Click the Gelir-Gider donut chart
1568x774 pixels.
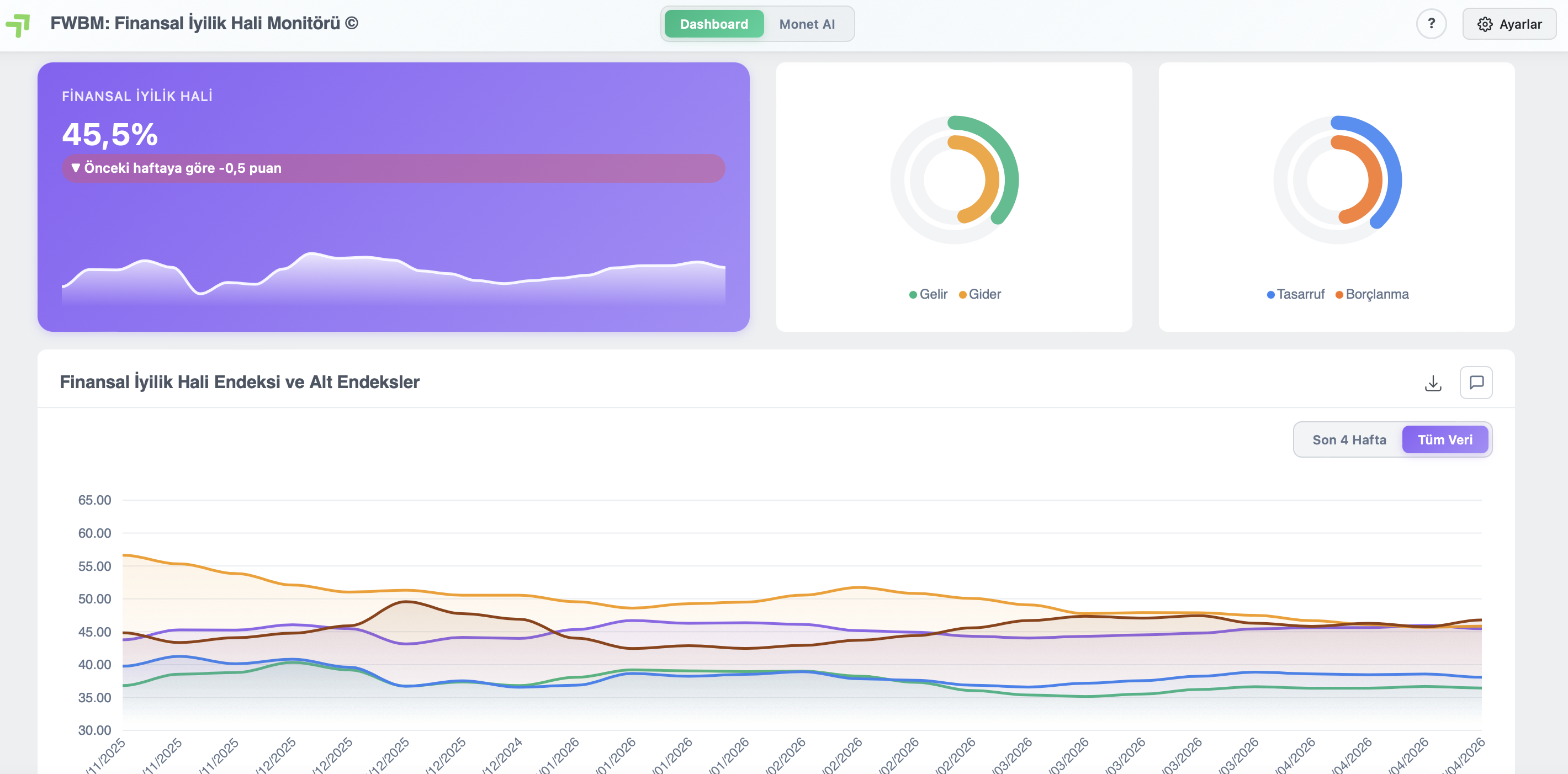954,179
